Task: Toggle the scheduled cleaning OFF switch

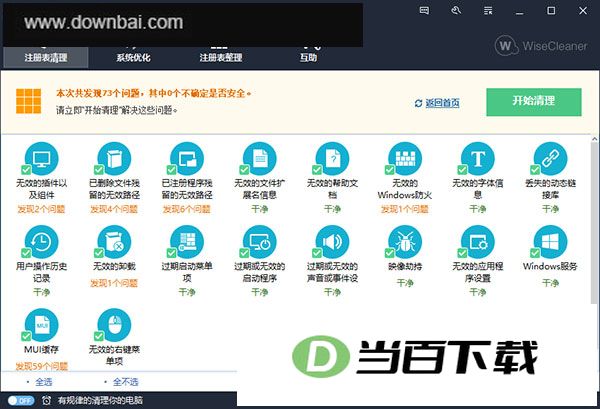Action: point(21,401)
